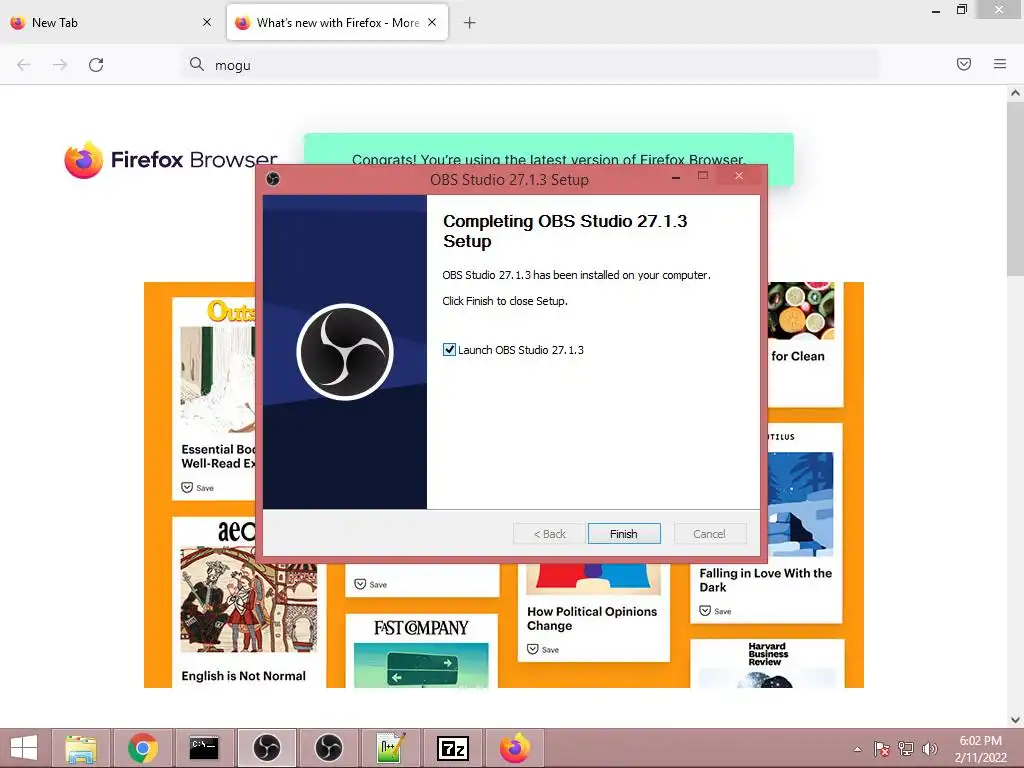Open File Explorer from the taskbar

pos(81,748)
